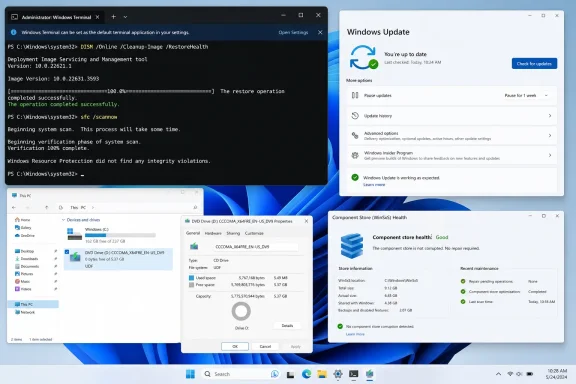Screen dimensions: 576x384
Task: Open File Explorer from the taskbar
Action: pos(322,374)
